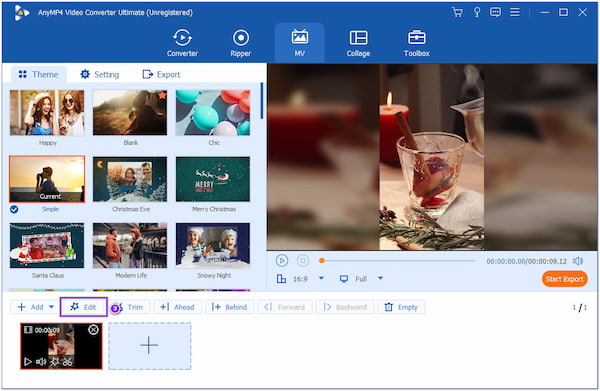The height and width of the screenshot is (391, 600).
Task: Click the Empty trash button
Action: click(x=401, y=307)
